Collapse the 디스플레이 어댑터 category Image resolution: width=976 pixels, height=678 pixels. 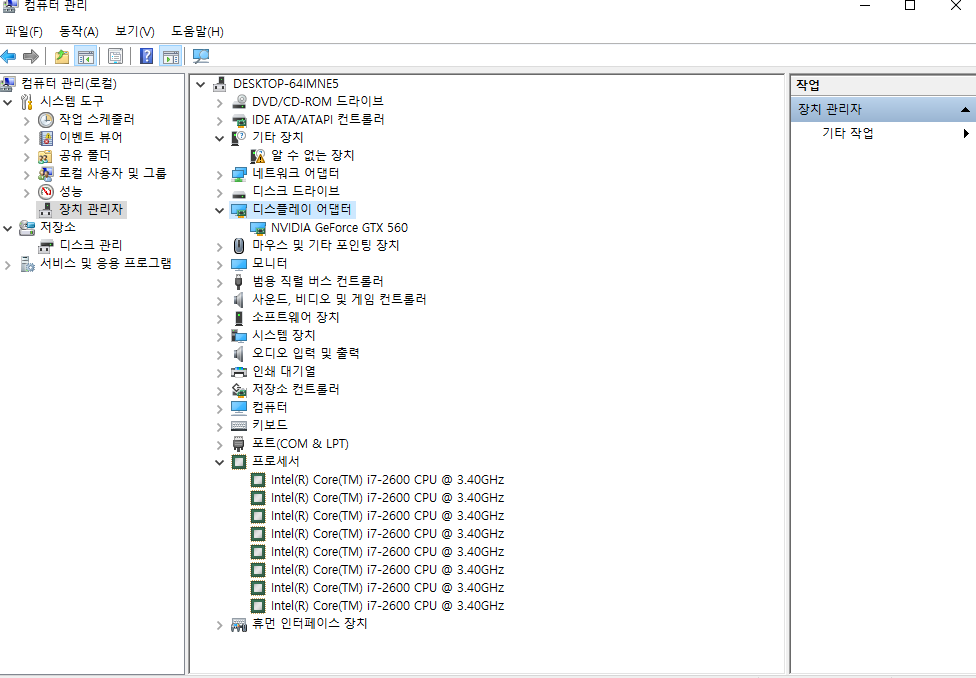(x=220, y=210)
